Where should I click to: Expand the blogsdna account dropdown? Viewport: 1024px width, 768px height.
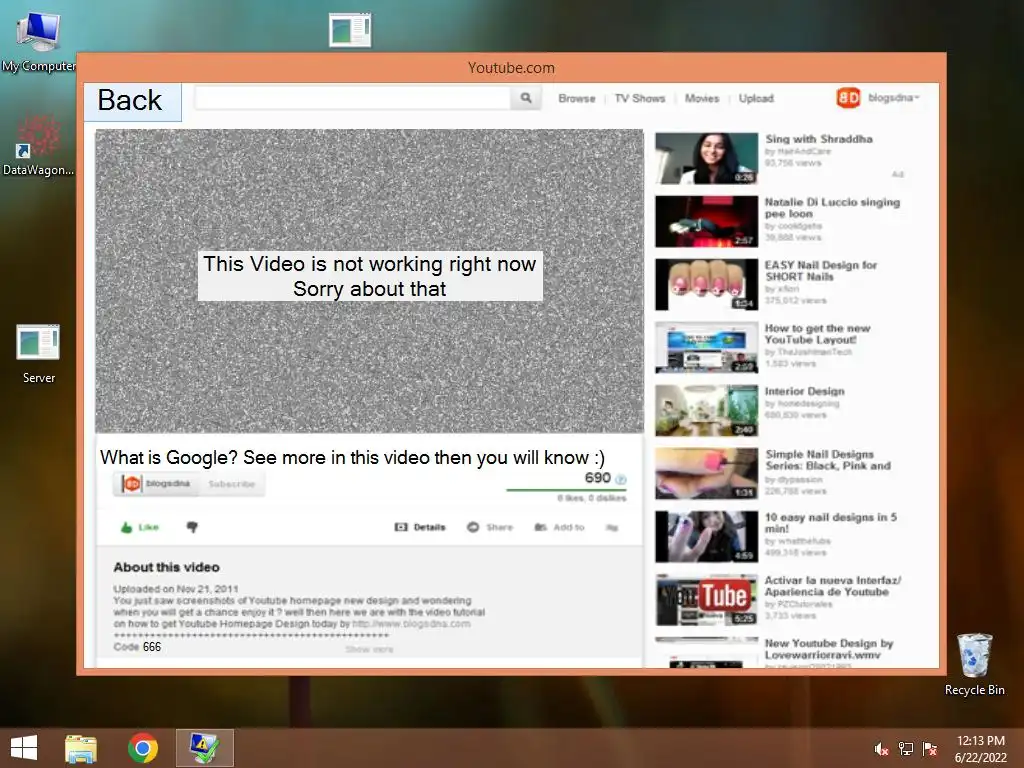tap(893, 98)
